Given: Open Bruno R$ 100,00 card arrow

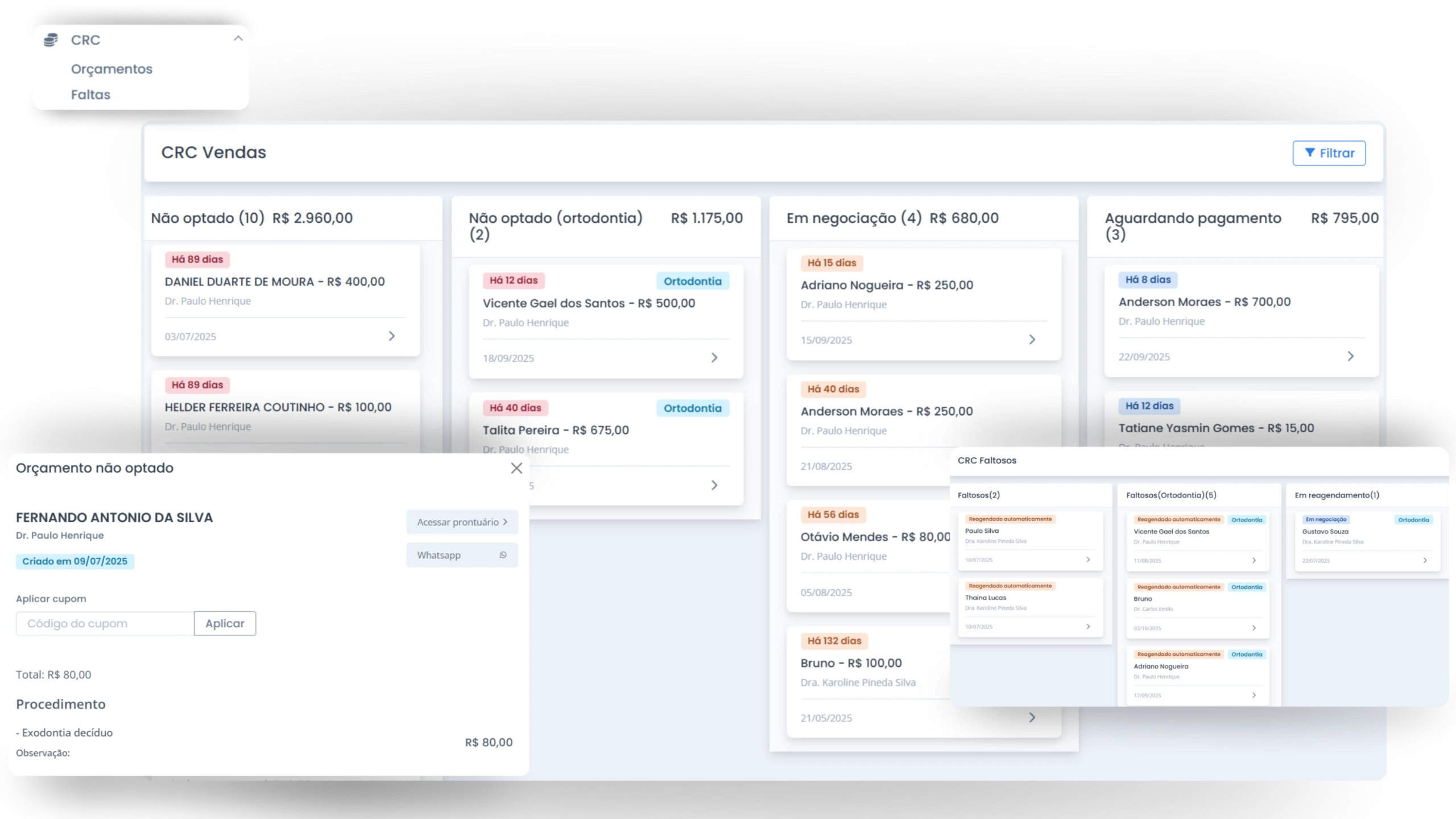Looking at the screenshot, I should (1032, 718).
